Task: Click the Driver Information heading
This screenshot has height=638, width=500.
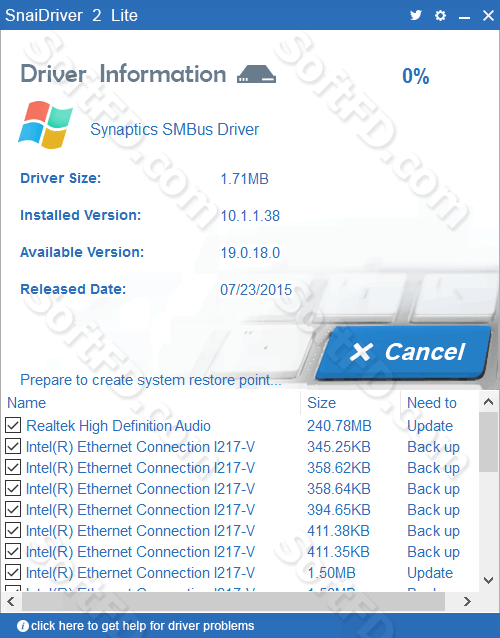Action: (x=123, y=74)
